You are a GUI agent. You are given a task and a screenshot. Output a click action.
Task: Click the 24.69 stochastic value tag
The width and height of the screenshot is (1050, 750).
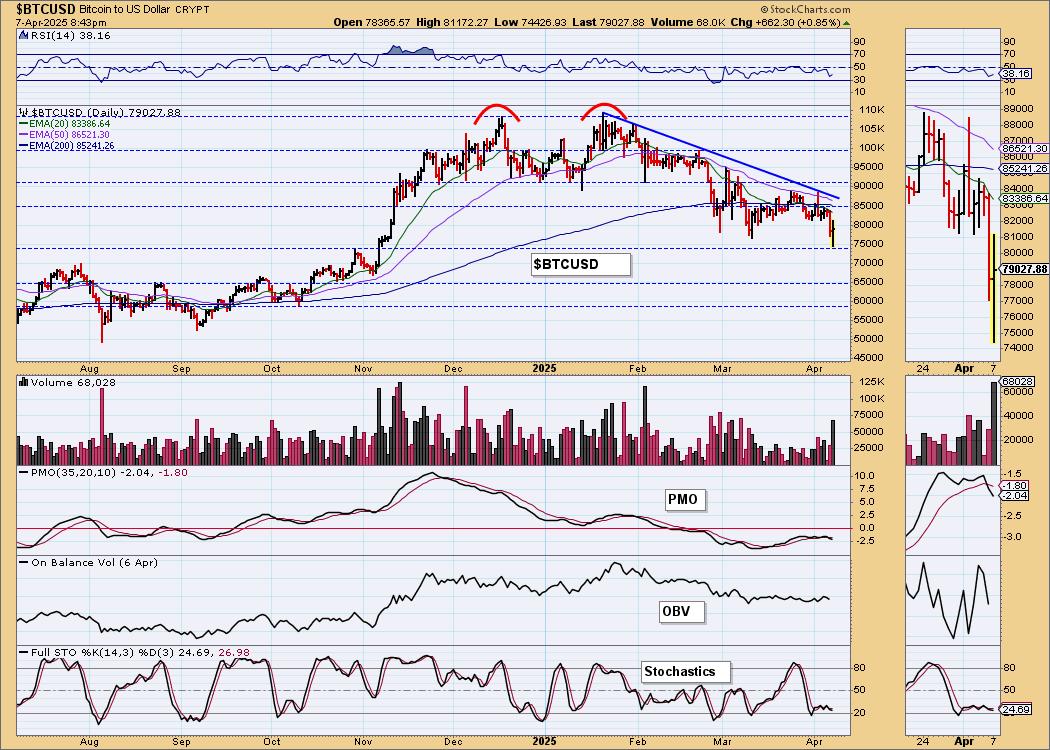click(x=1016, y=709)
